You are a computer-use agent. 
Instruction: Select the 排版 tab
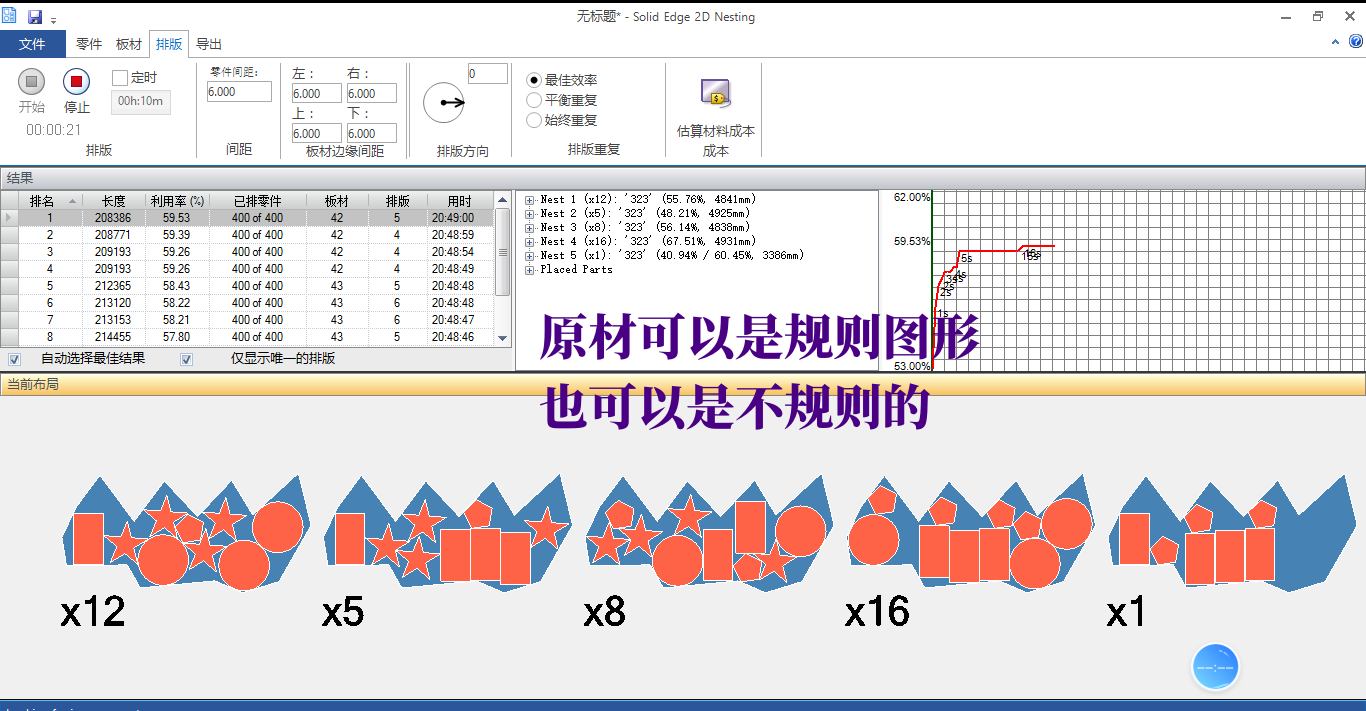click(169, 44)
